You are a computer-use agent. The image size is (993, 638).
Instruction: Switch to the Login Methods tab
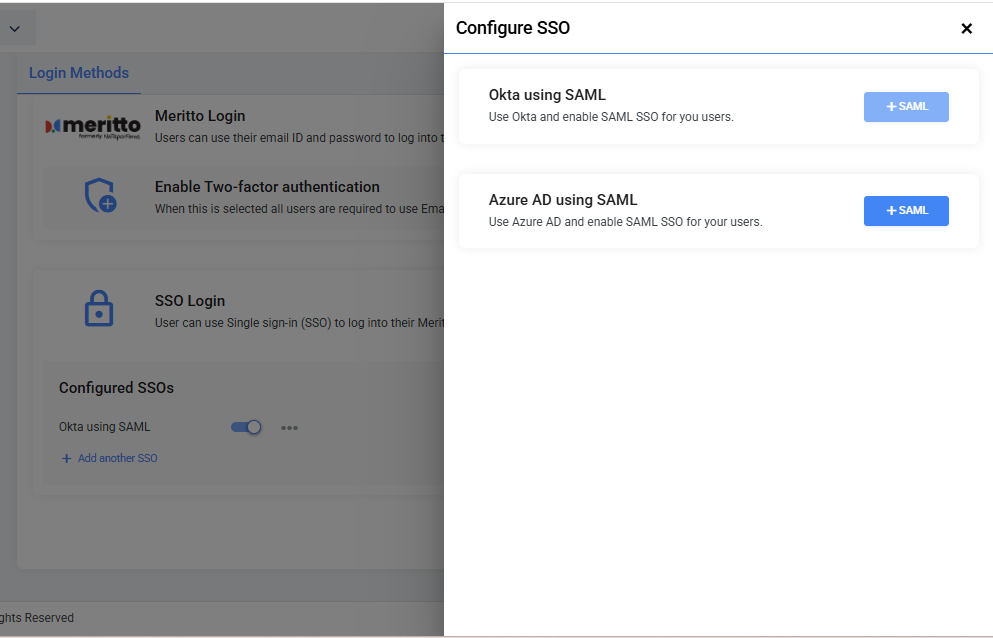pos(78,73)
